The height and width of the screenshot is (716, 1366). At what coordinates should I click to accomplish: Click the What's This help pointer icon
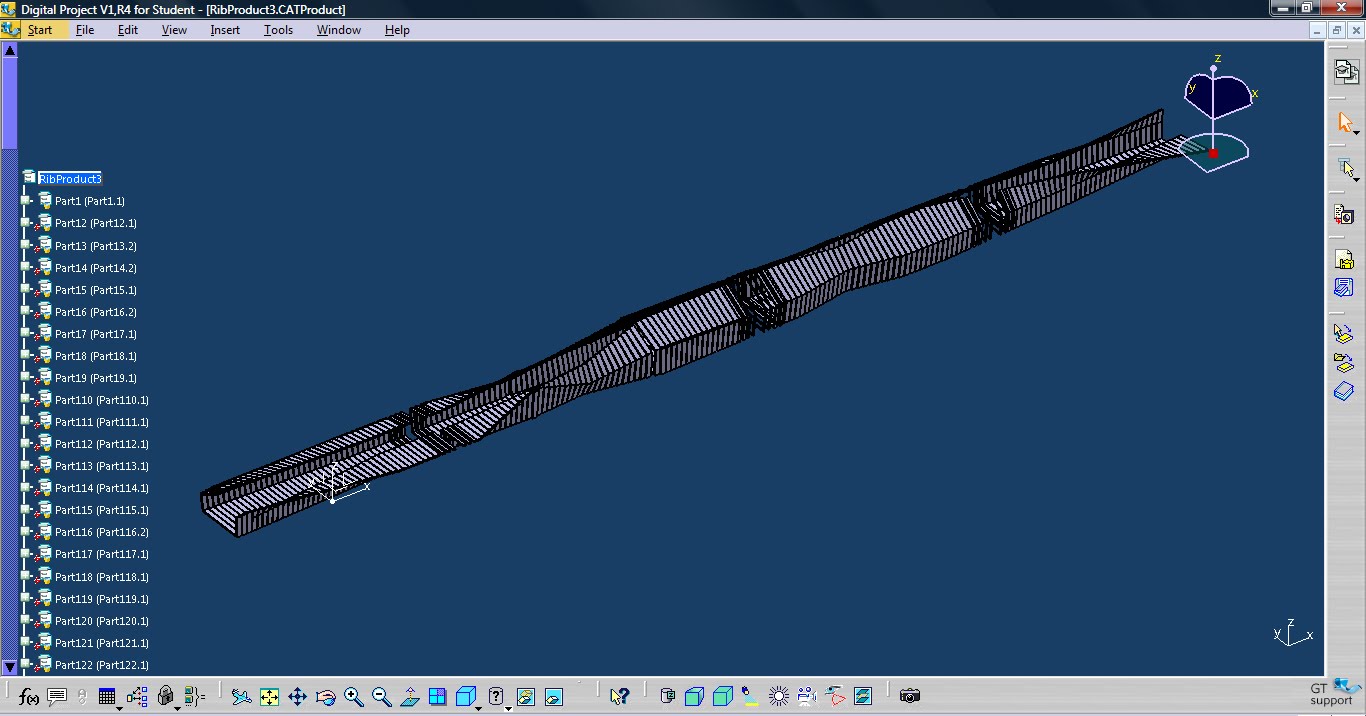(619, 697)
